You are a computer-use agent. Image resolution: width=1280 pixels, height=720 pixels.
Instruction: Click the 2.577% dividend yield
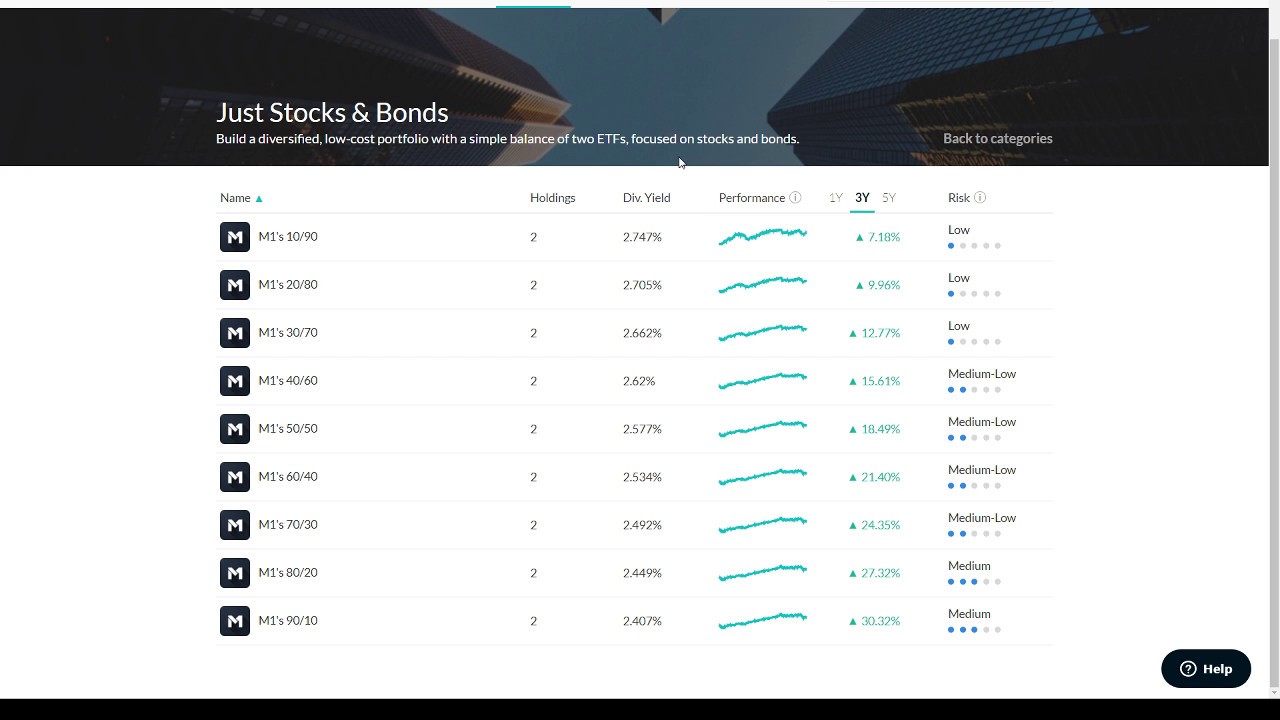coord(642,429)
